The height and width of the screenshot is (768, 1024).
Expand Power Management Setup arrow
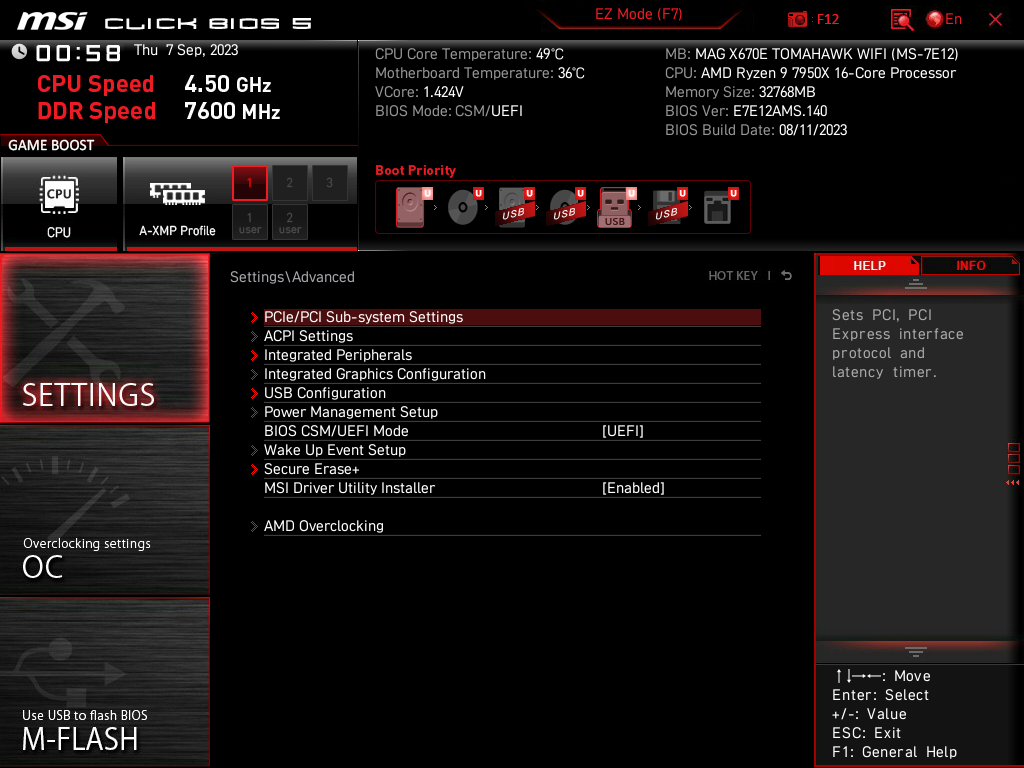pos(254,412)
